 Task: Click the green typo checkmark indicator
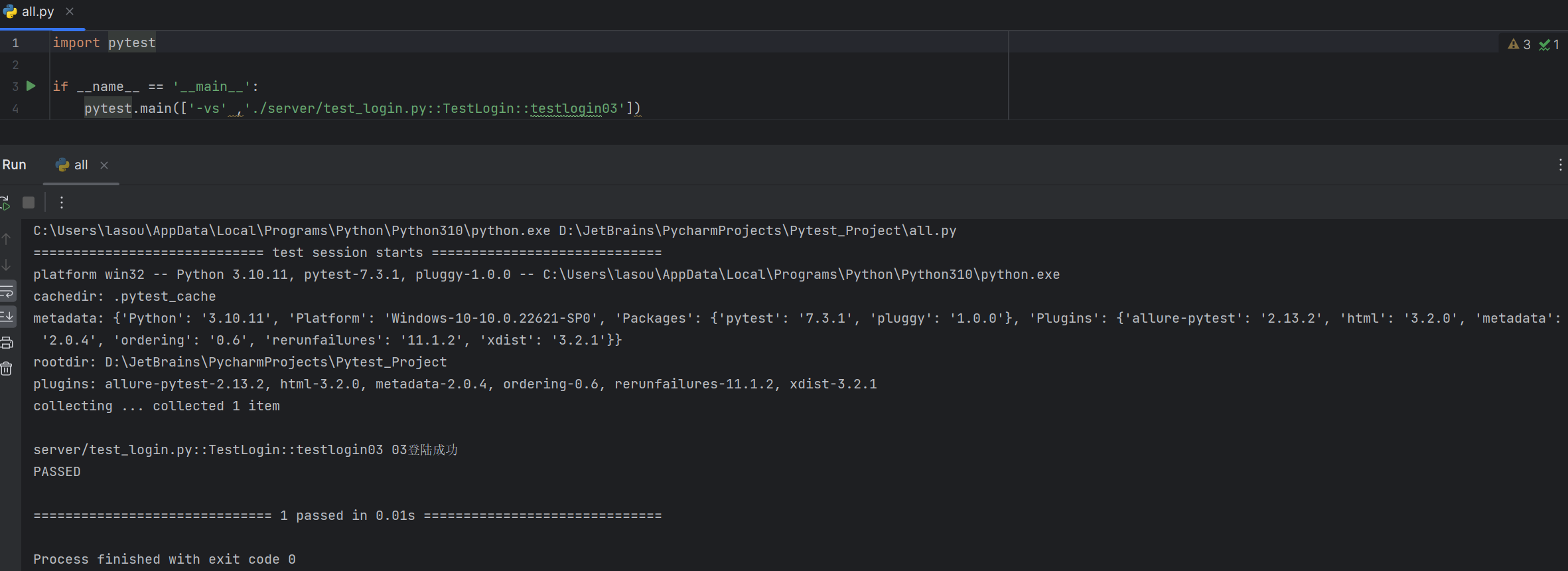[1549, 44]
